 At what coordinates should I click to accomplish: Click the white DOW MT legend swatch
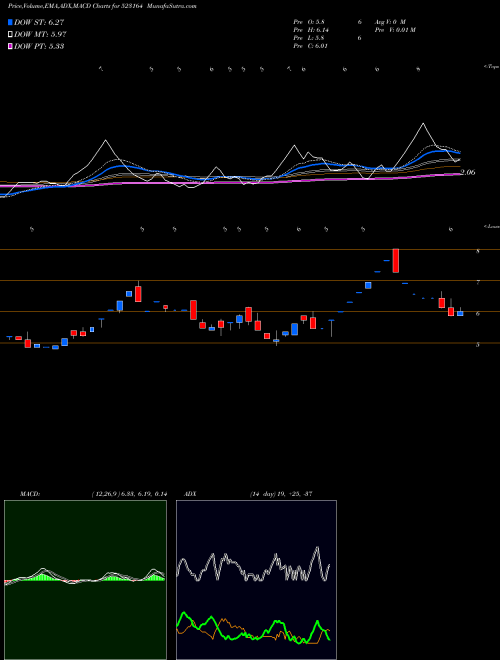(10, 35)
